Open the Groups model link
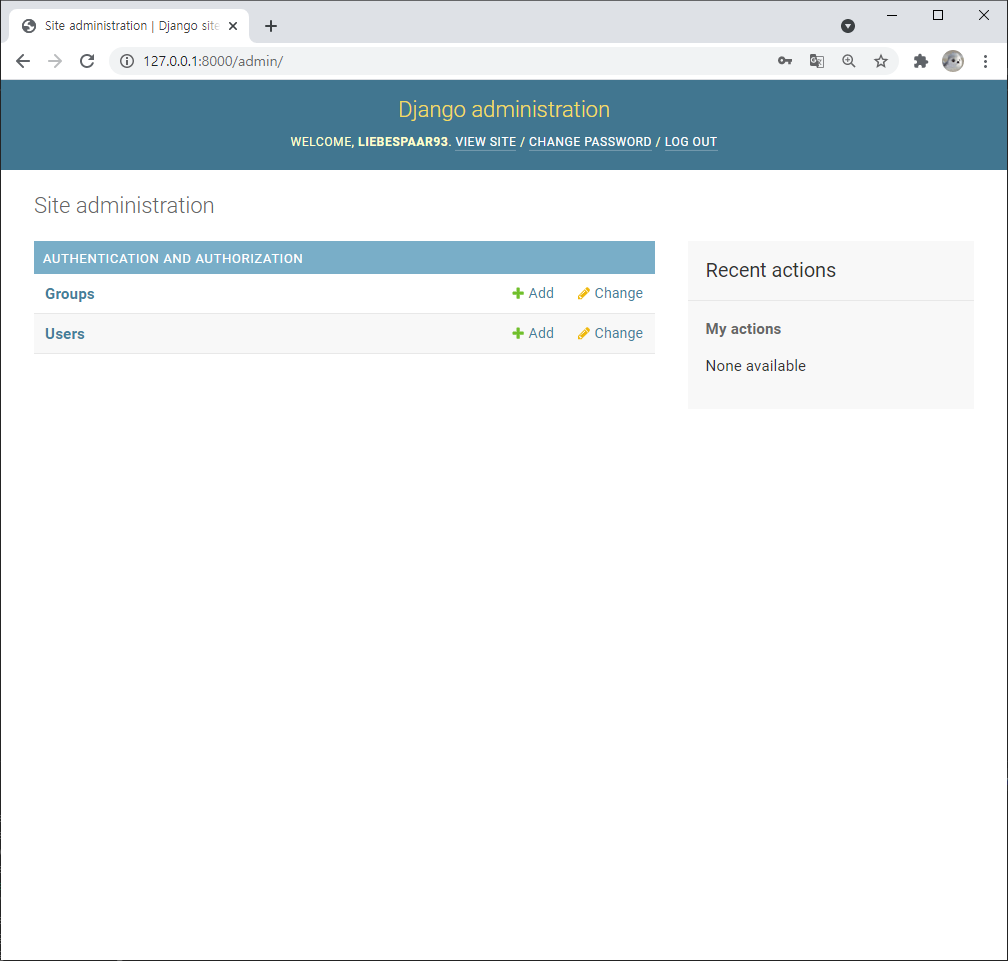The width and height of the screenshot is (1008, 961). pyautogui.click(x=69, y=294)
